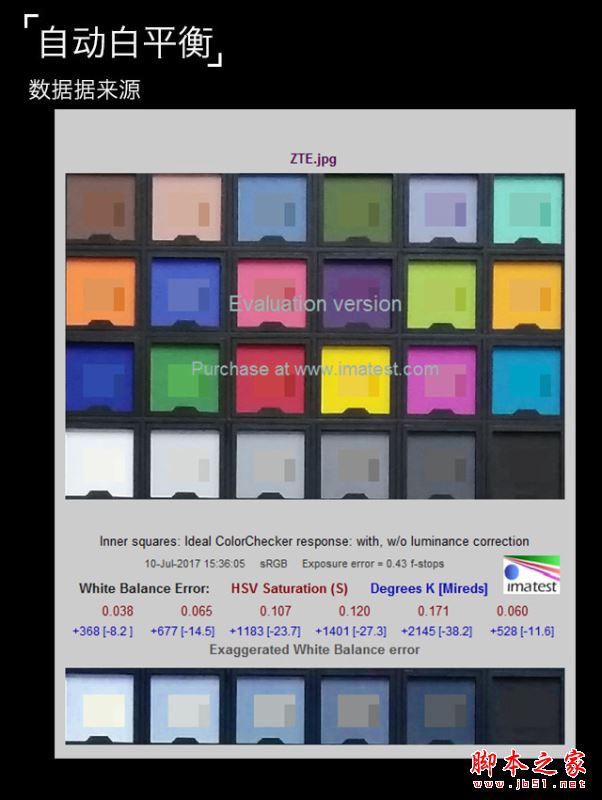
Task: Click the '+528 [-11.6]' Kelvin value
Action: [522, 631]
